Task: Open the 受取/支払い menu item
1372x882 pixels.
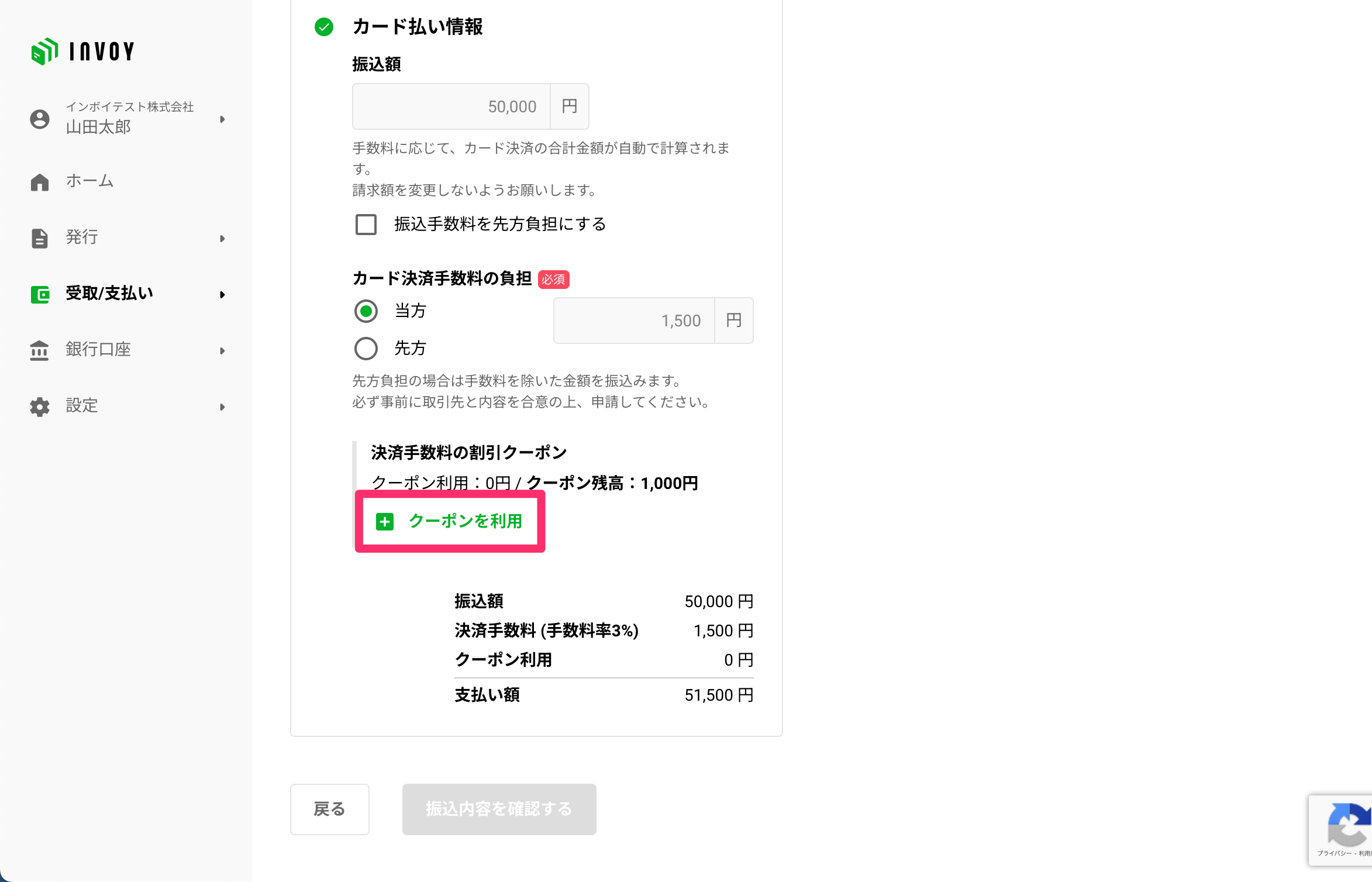Action: coord(126,294)
